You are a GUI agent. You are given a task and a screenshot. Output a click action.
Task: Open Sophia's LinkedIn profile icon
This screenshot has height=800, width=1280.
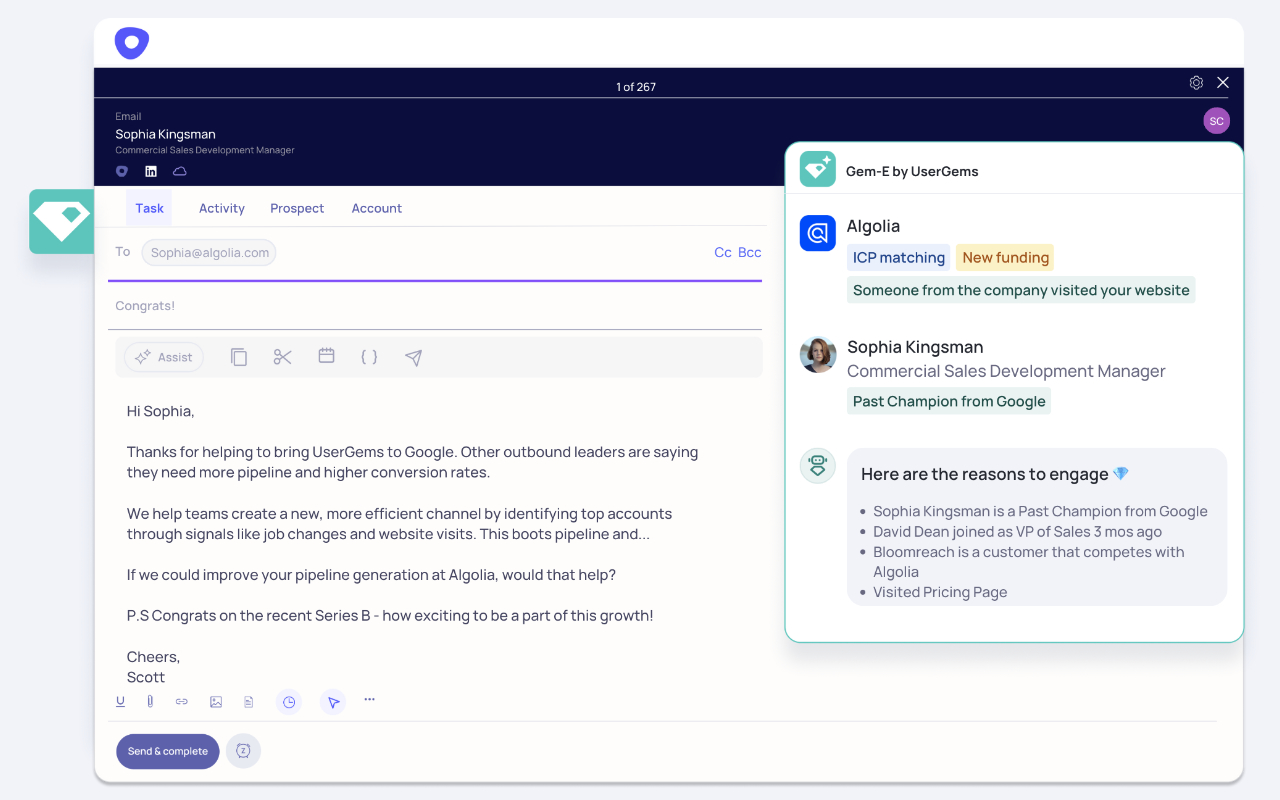[x=150, y=170]
